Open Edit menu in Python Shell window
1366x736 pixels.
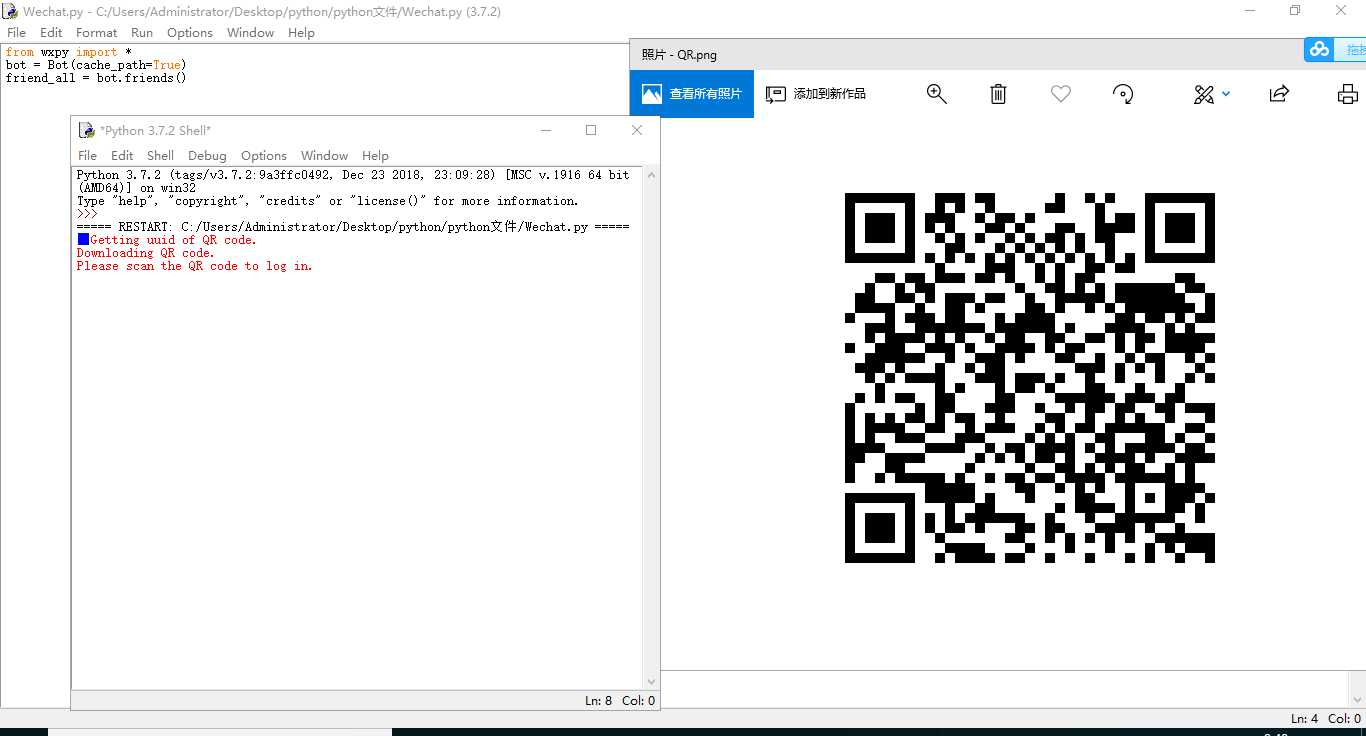(122, 156)
